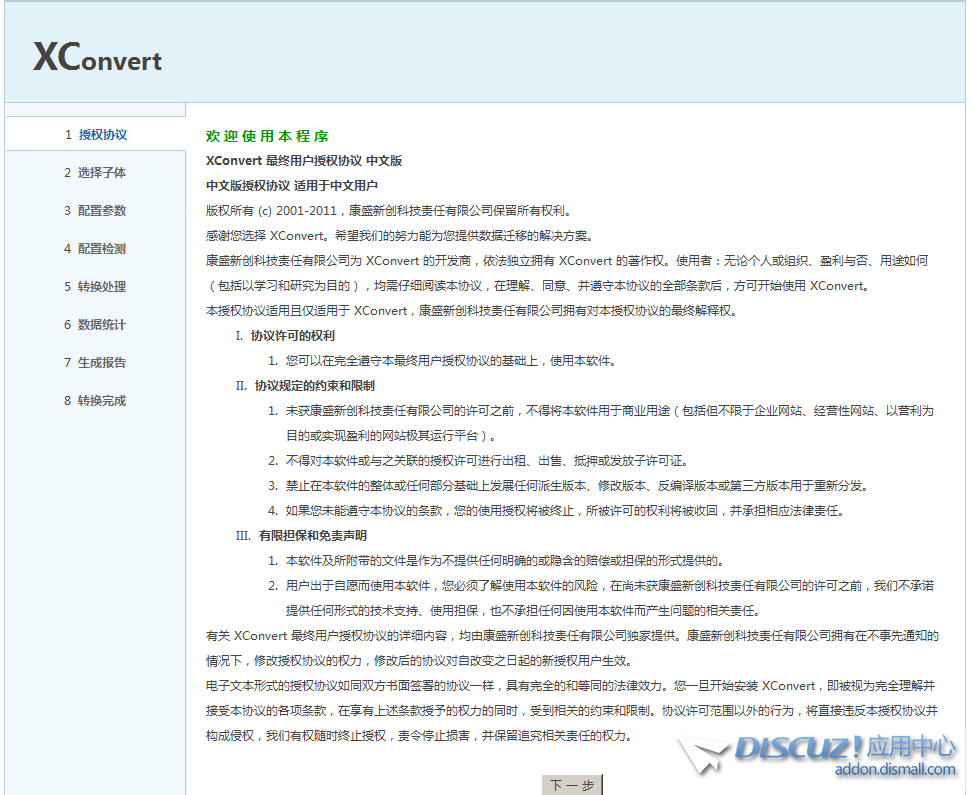Screen dimensions: 974x795
Task: Click the section heading 协议许可的权利
Action: coord(293,336)
